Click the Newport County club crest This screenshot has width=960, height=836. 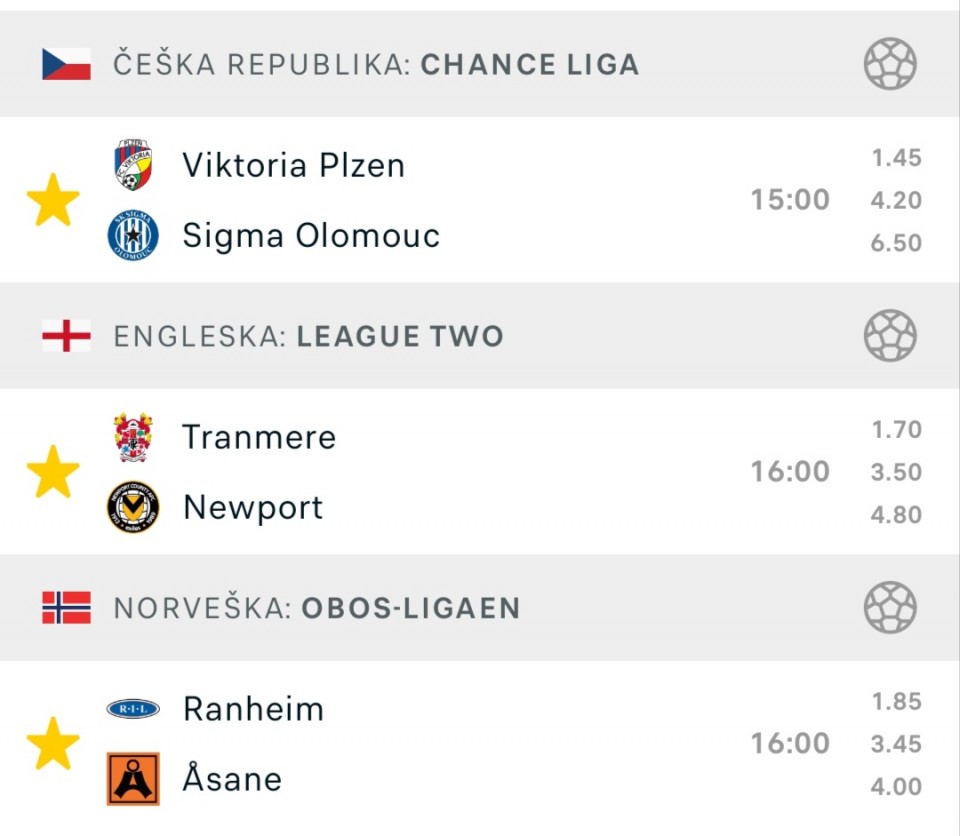(x=133, y=507)
